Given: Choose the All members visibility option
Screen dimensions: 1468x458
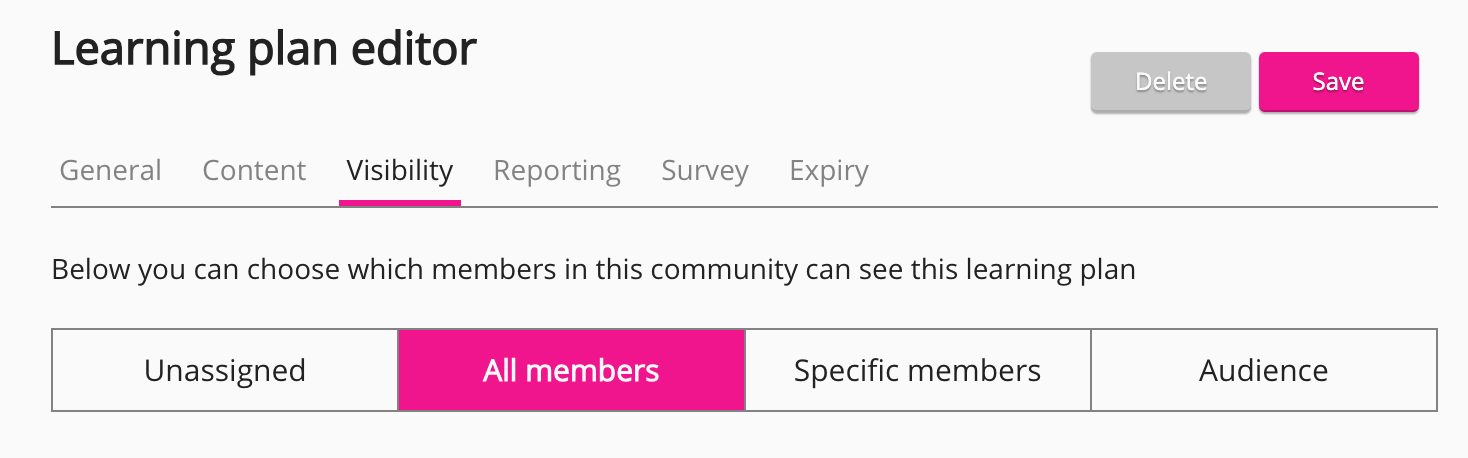Looking at the screenshot, I should 571,371.
